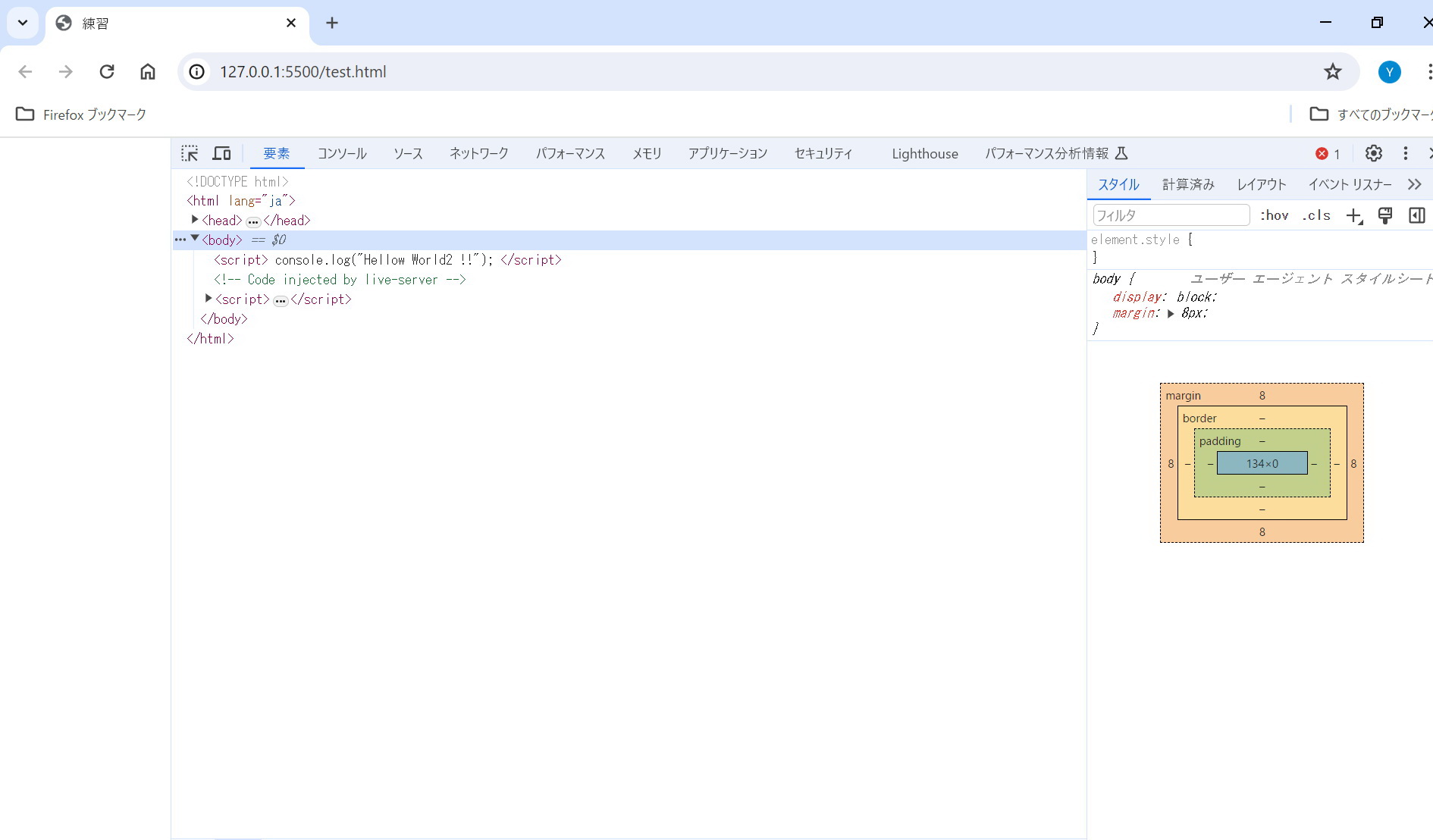The width and height of the screenshot is (1433, 840).
Task: Click the experimental flask icon on performance insights
Action: pos(1121,153)
